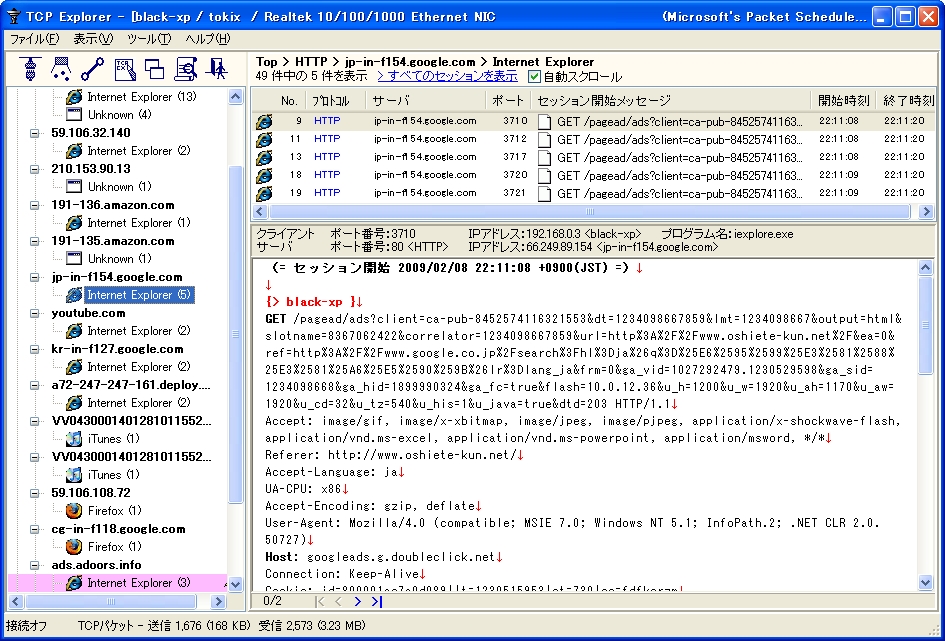The image size is (945, 641).
Task: Click the すべてのセッションを表示 link
Action: point(447,76)
